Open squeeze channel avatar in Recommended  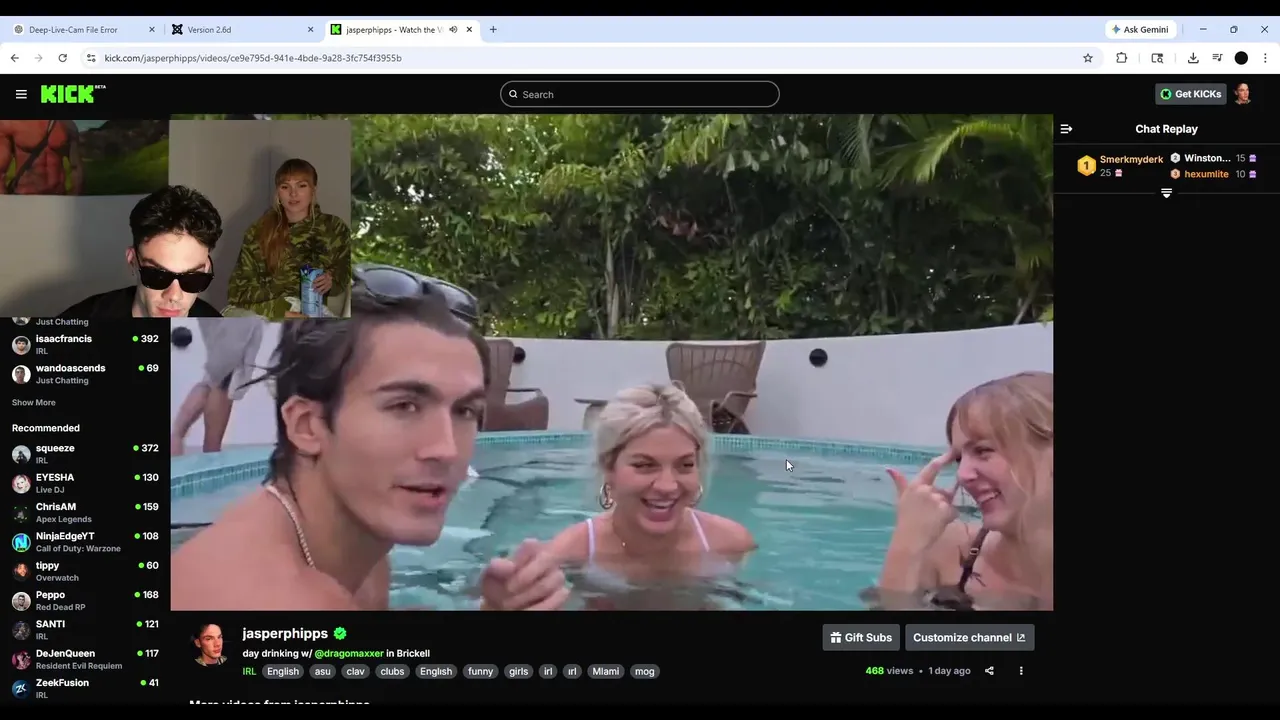[x=21, y=454]
